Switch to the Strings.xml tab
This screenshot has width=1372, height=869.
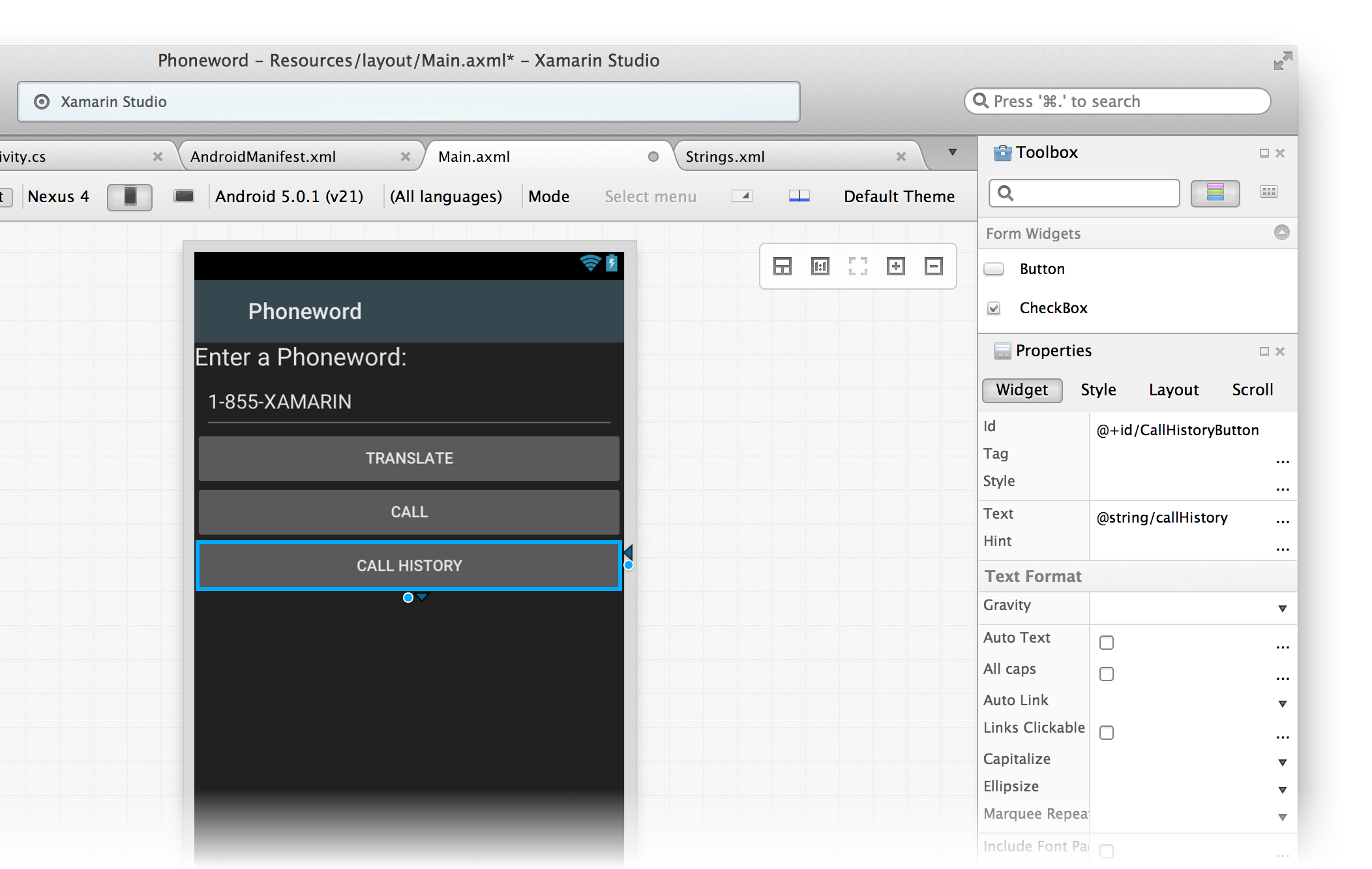(725, 157)
